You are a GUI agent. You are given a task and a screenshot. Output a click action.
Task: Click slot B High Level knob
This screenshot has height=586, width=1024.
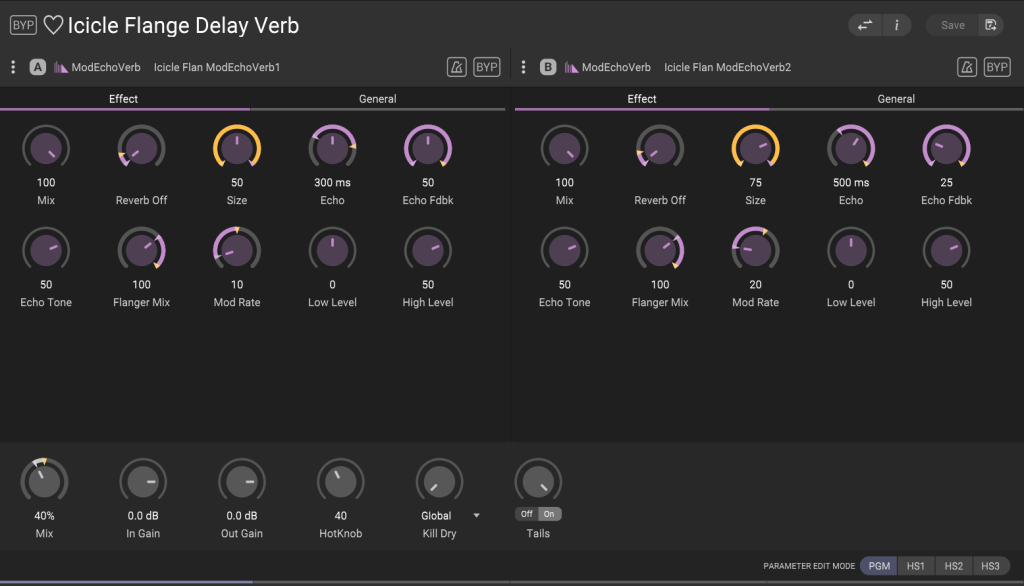(x=946, y=250)
